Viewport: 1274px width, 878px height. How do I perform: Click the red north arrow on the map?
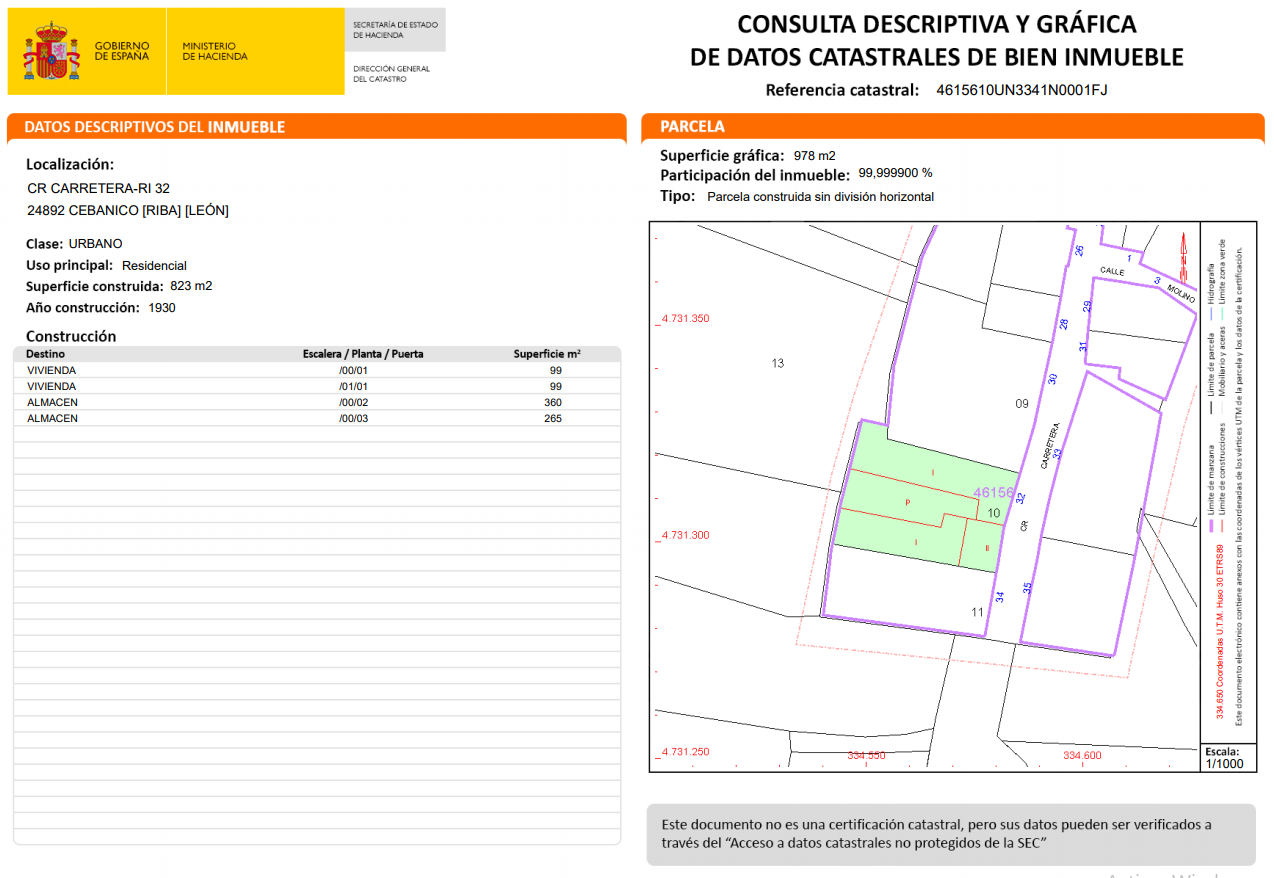pyautogui.click(x=1185, y=256)
